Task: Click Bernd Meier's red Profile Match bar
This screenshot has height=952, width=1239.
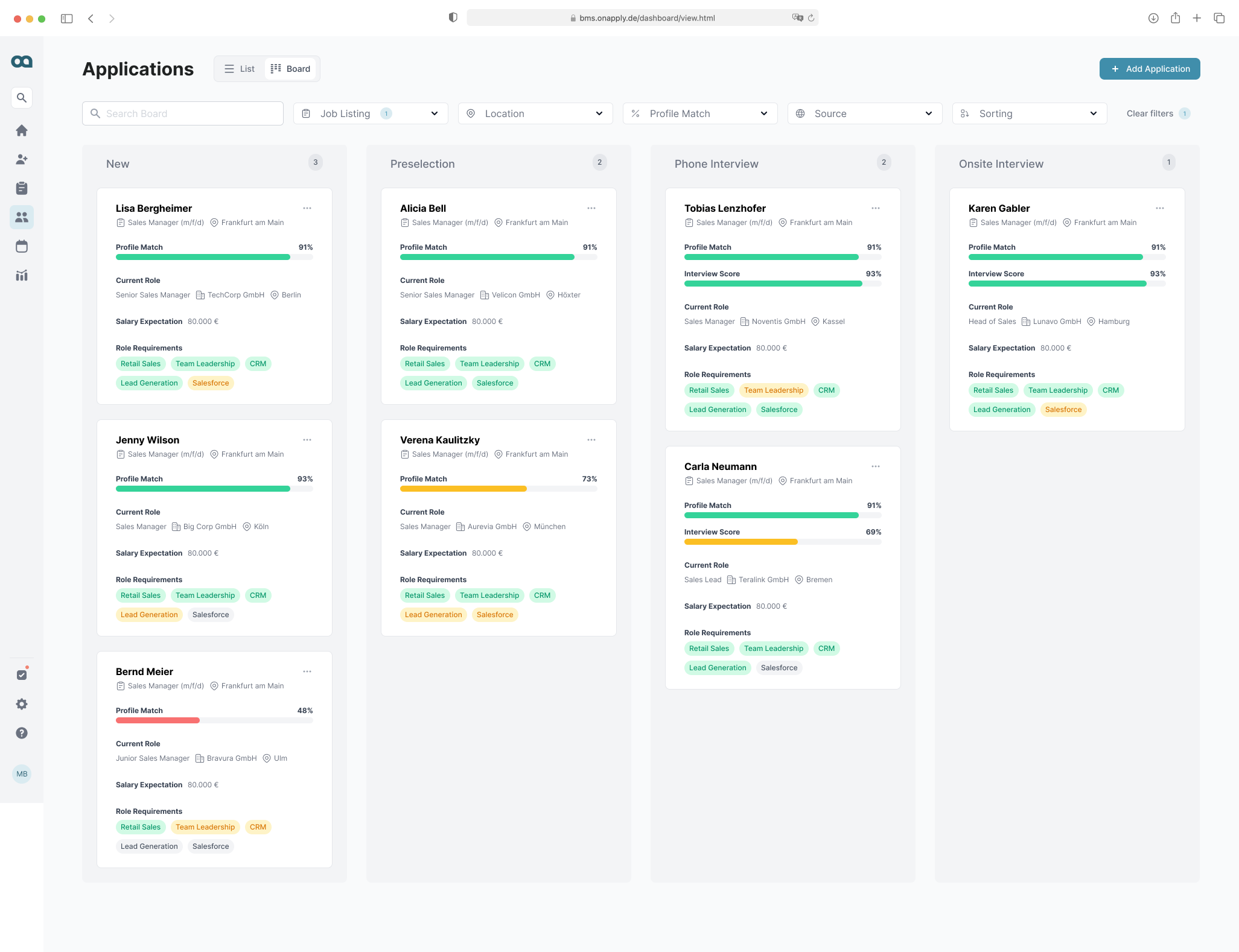Action: pos(158,720)
